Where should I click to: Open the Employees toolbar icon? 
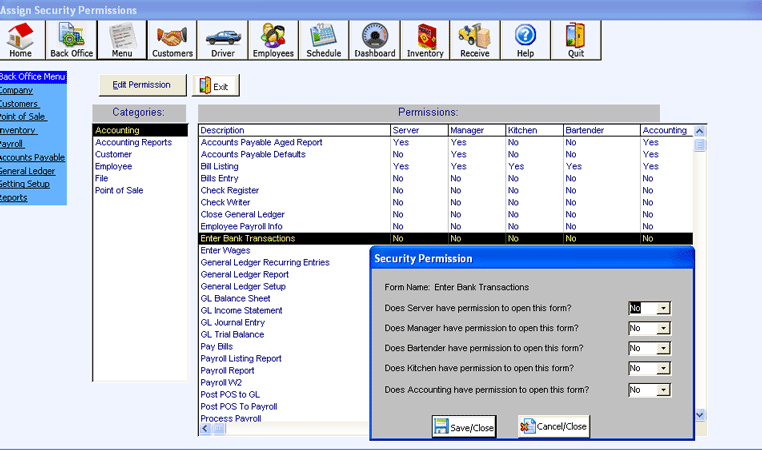tap(273, 40)
